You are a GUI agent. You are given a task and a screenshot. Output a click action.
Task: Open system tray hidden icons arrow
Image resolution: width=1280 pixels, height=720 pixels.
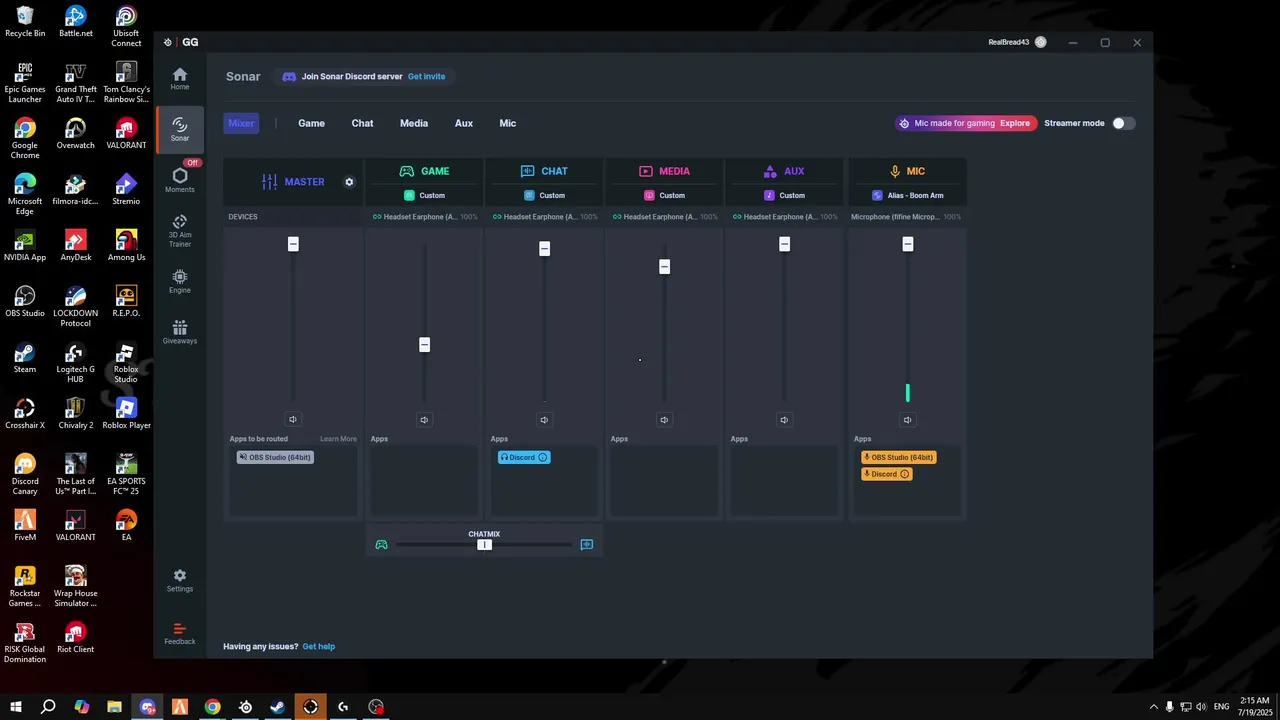coord(1154,707)
